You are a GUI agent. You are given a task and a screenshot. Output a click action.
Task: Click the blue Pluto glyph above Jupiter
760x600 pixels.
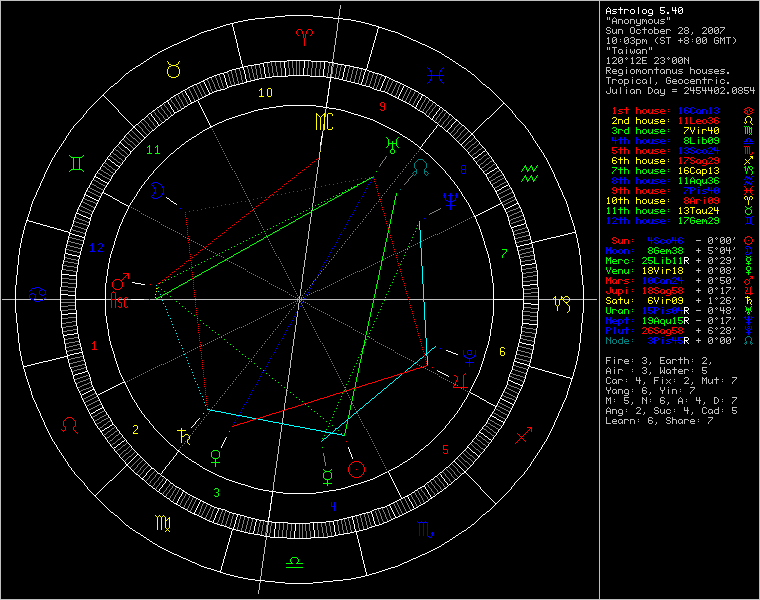coord(469,357)
